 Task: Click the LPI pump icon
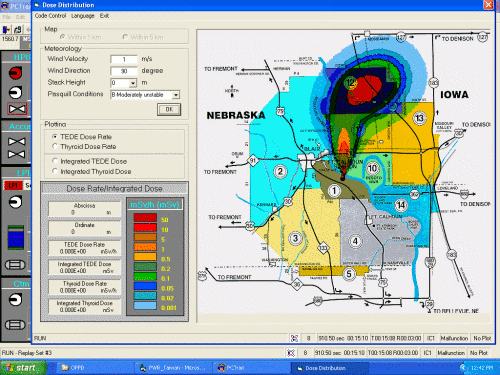[15, 202]
